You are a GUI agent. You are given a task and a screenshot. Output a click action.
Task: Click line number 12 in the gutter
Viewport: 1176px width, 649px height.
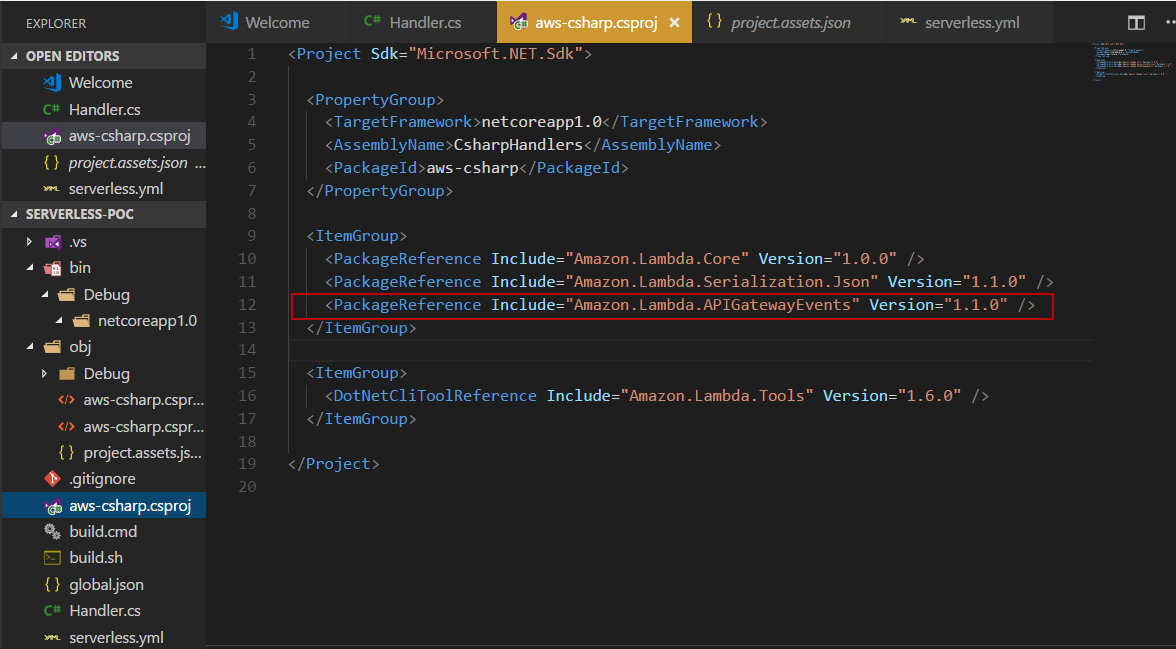tap(246, 304)
